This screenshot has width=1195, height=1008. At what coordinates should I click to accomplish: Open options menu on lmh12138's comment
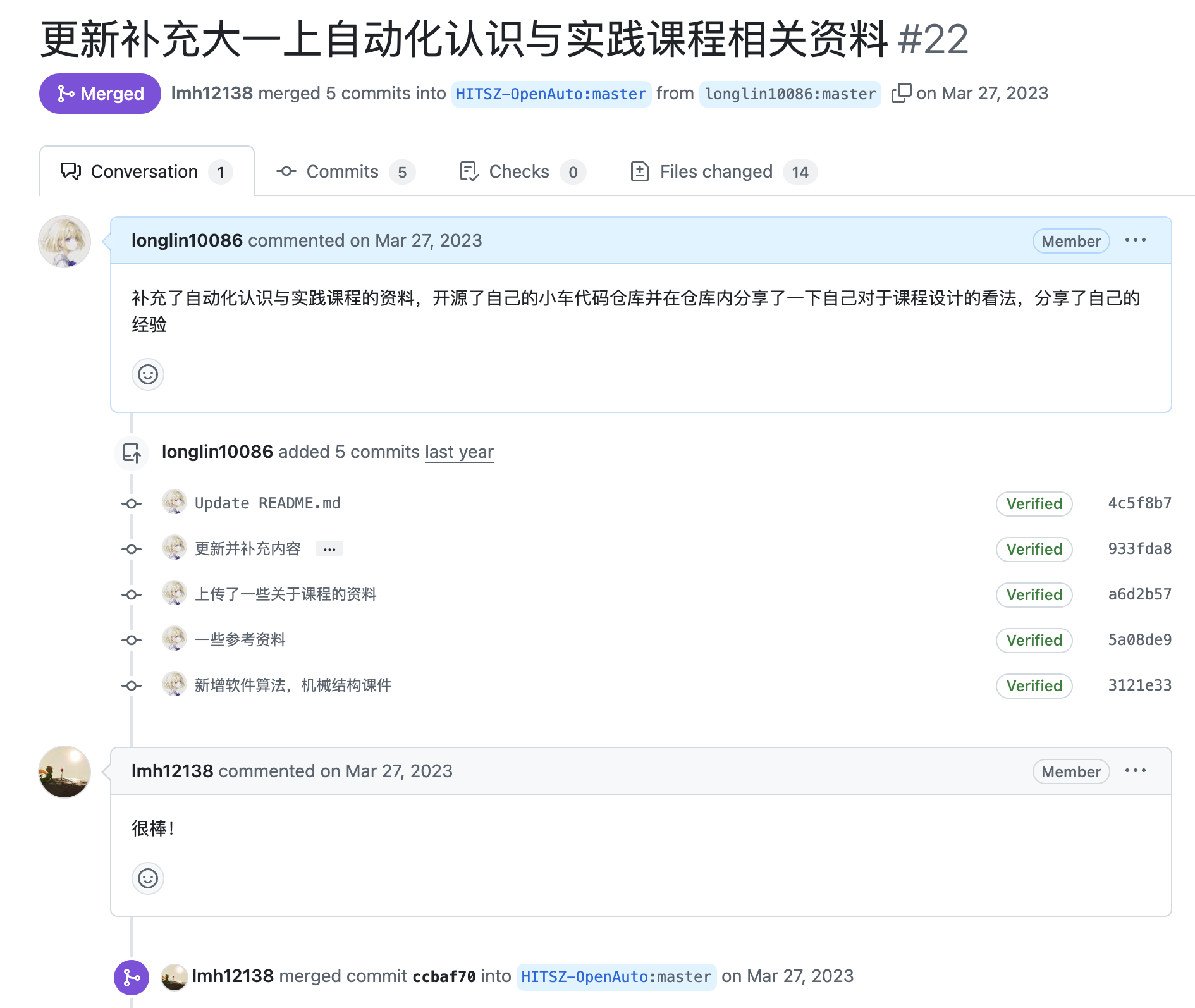[x=1135, y=771]
